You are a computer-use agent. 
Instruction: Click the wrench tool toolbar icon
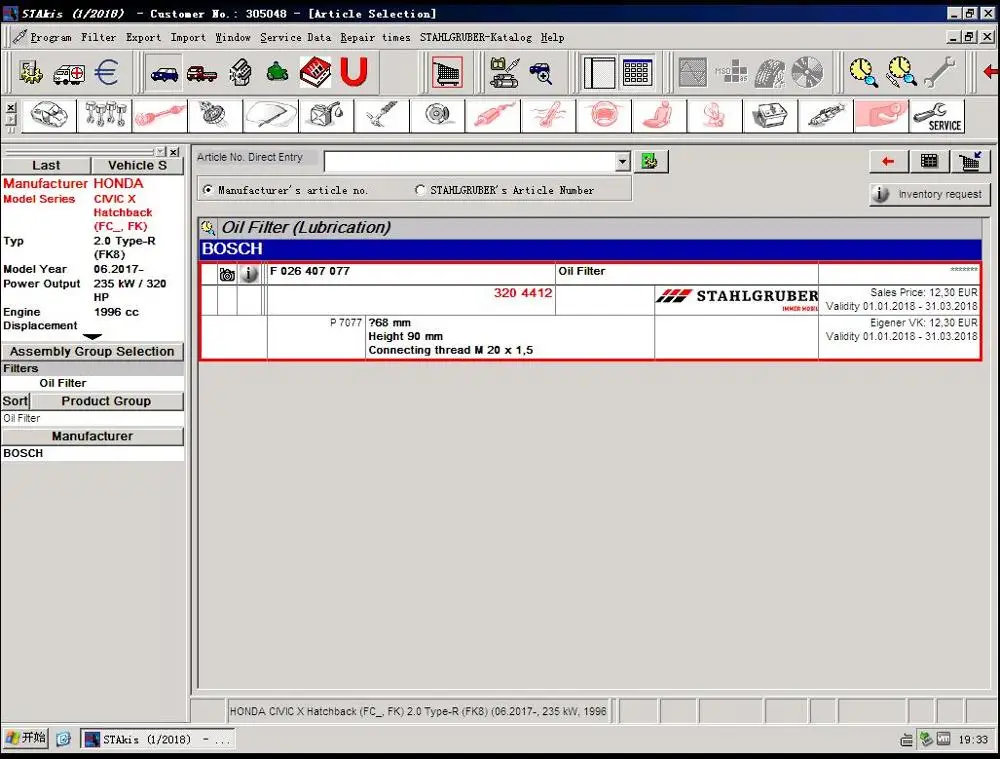click(939, 72)
